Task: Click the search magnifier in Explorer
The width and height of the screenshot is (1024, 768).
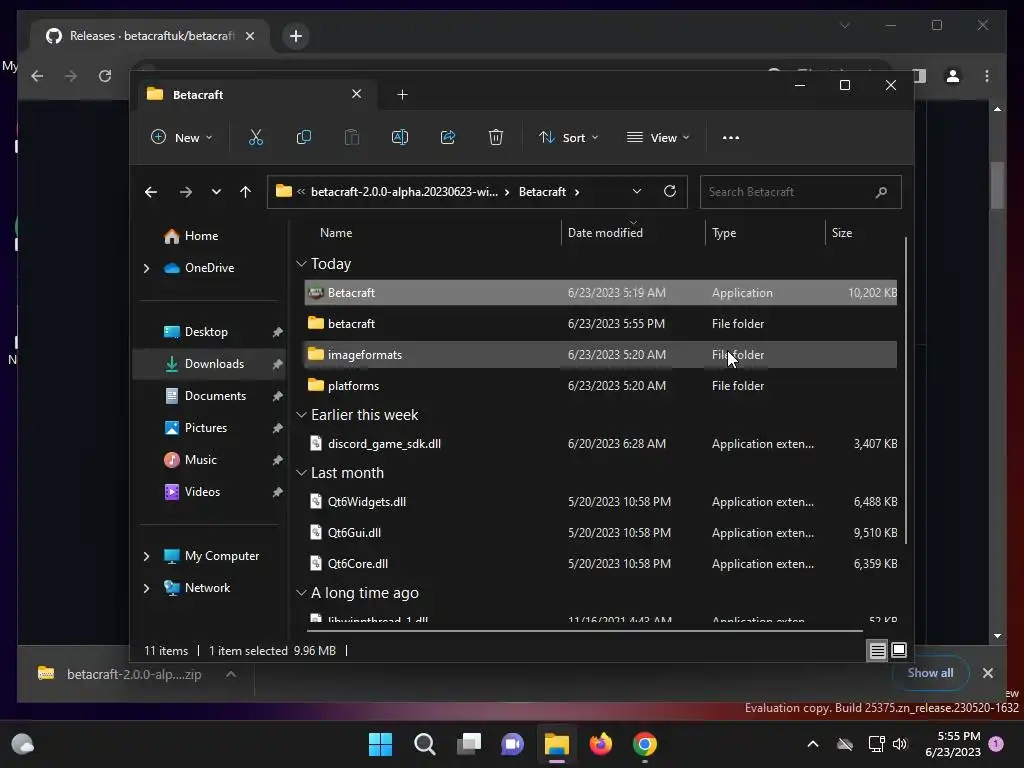Action: [881, 192]
